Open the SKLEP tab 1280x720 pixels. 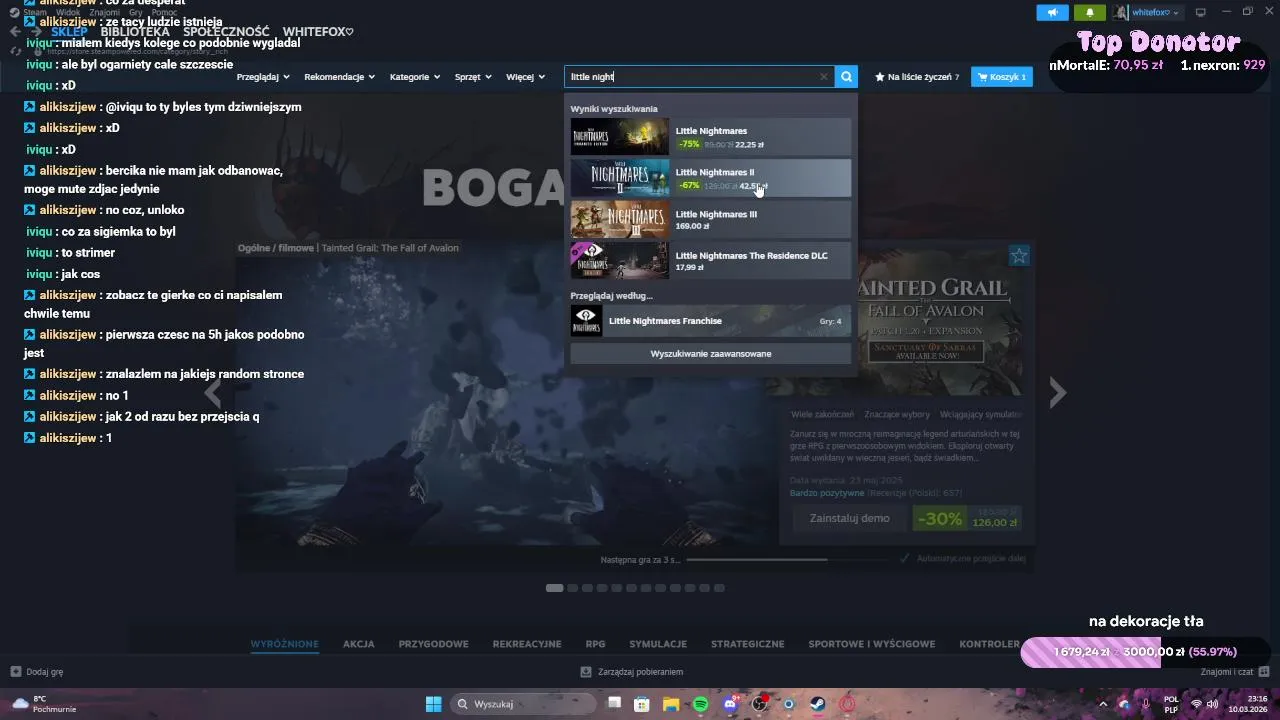click(69, 32)
